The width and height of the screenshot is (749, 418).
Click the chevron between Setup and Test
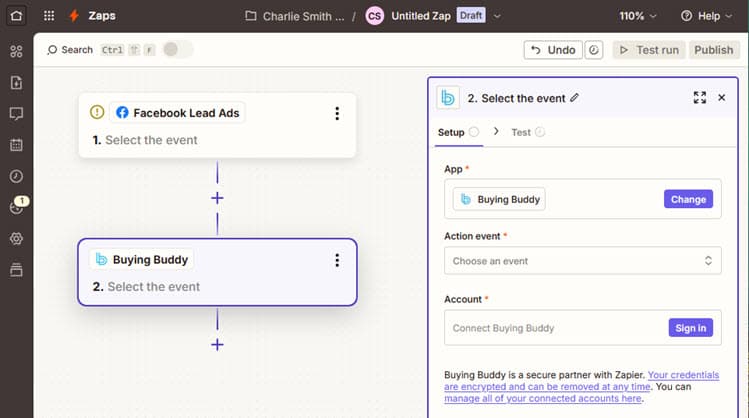[496, 131]
